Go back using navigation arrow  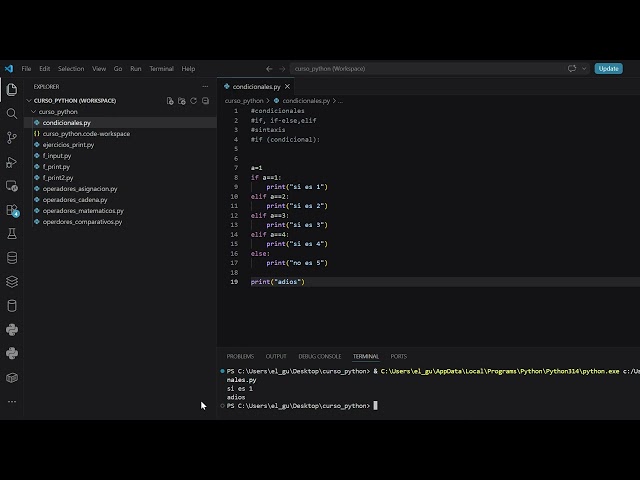269,69
